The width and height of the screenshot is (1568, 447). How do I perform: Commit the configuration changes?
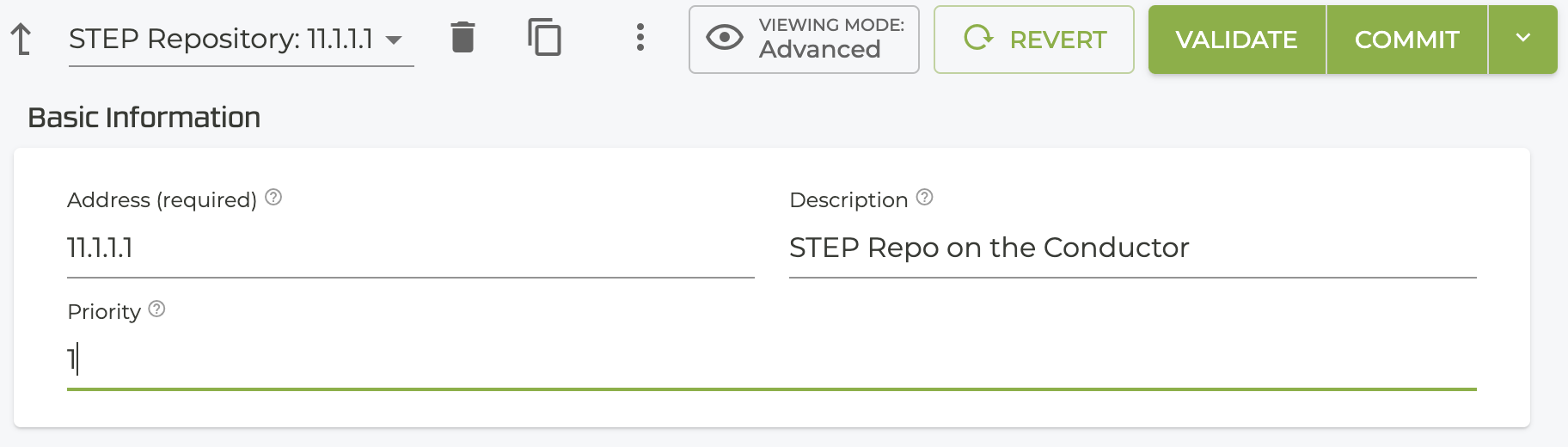tap(1406, 40)
